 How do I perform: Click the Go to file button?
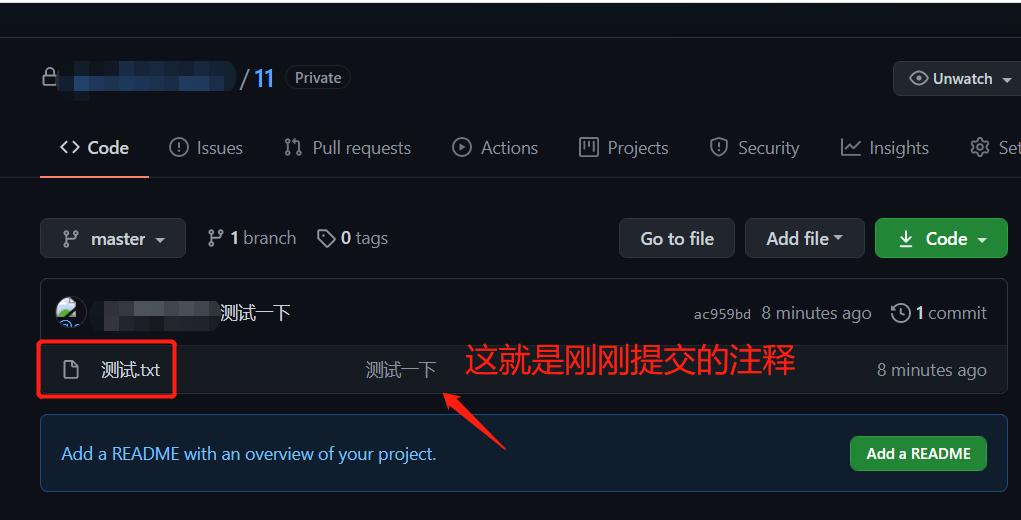(x=677, y=238)
